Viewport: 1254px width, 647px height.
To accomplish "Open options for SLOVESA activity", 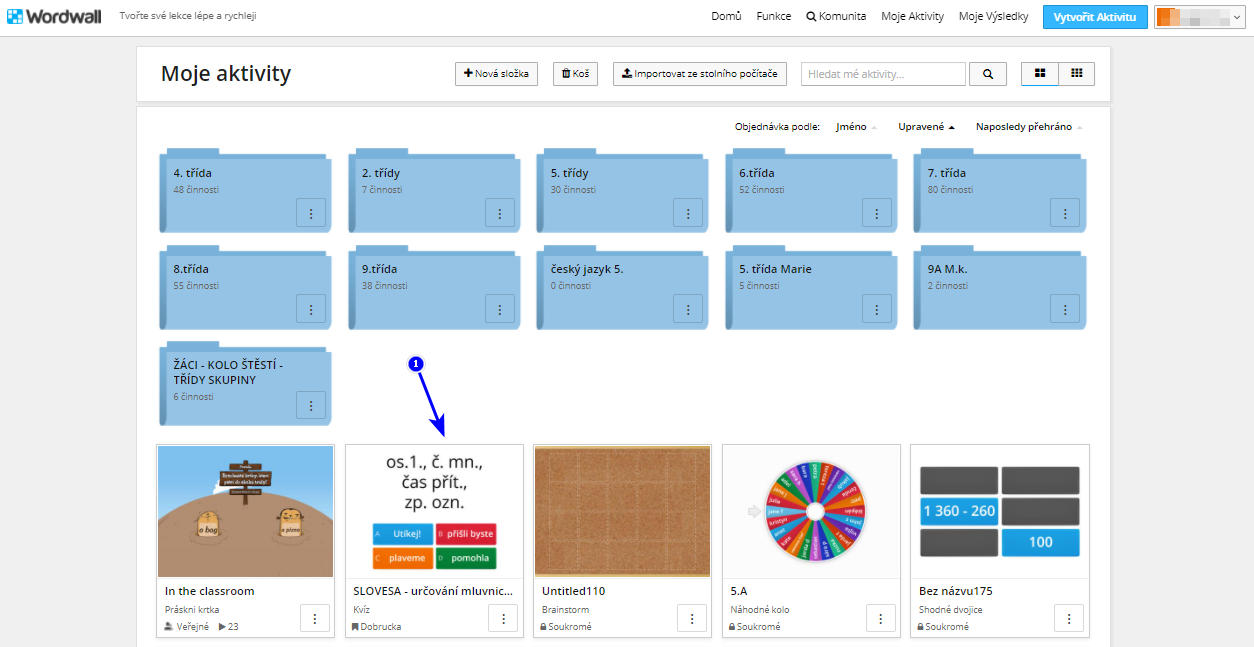I will [503, 619].
